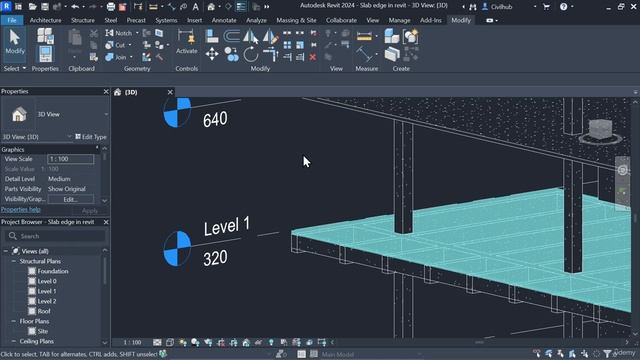This screenshot has width=640, height=360.
Task: Click the Undo arrow in quick access toolbar
Action: point(75,7)
